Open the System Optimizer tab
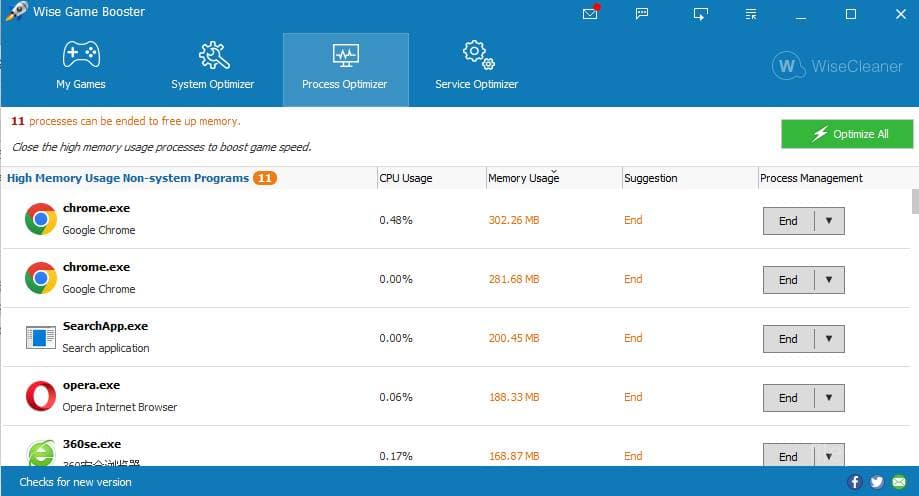 (x=212, y=68)
